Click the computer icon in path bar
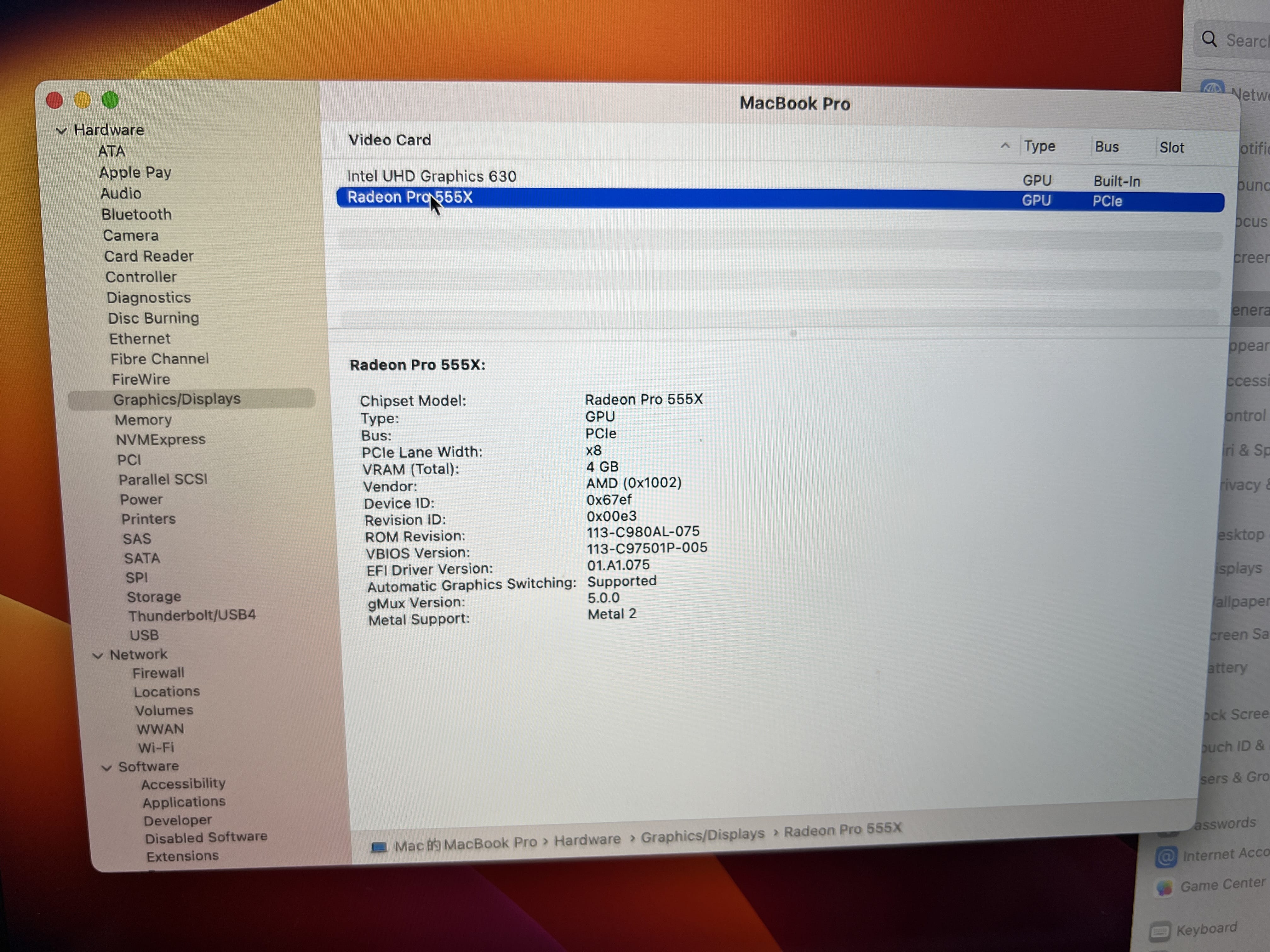 point(378,847)
